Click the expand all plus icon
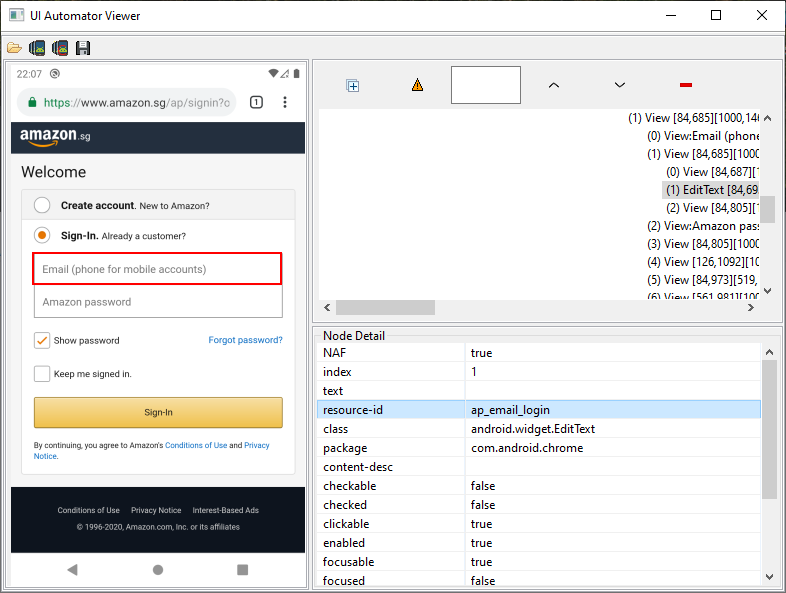 coord(353,86)
